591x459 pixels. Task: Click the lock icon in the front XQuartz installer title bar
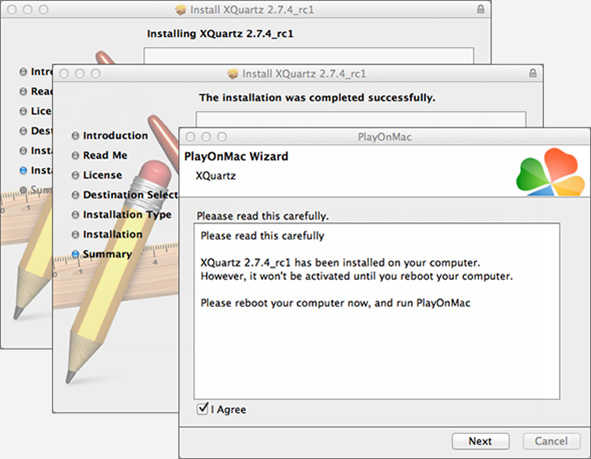click(533, 73)
